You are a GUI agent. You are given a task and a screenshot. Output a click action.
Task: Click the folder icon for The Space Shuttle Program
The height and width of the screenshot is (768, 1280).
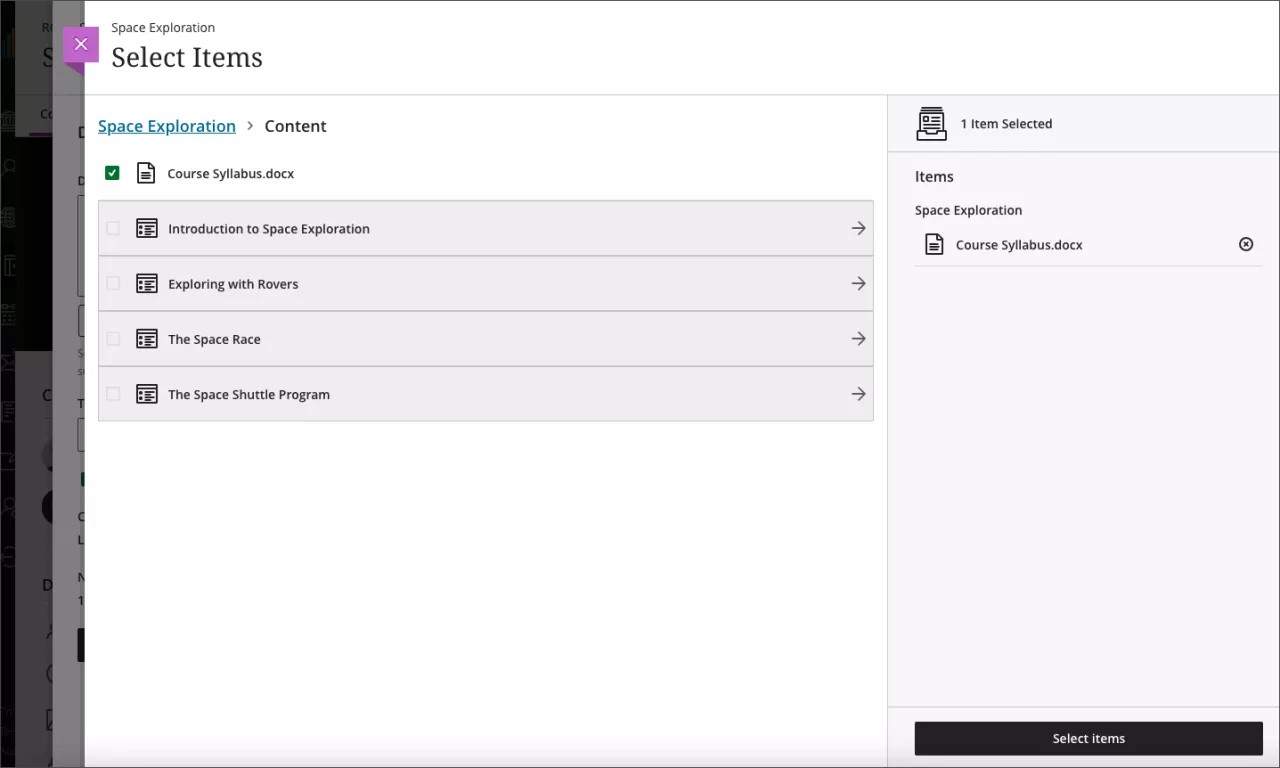[147, 393]
